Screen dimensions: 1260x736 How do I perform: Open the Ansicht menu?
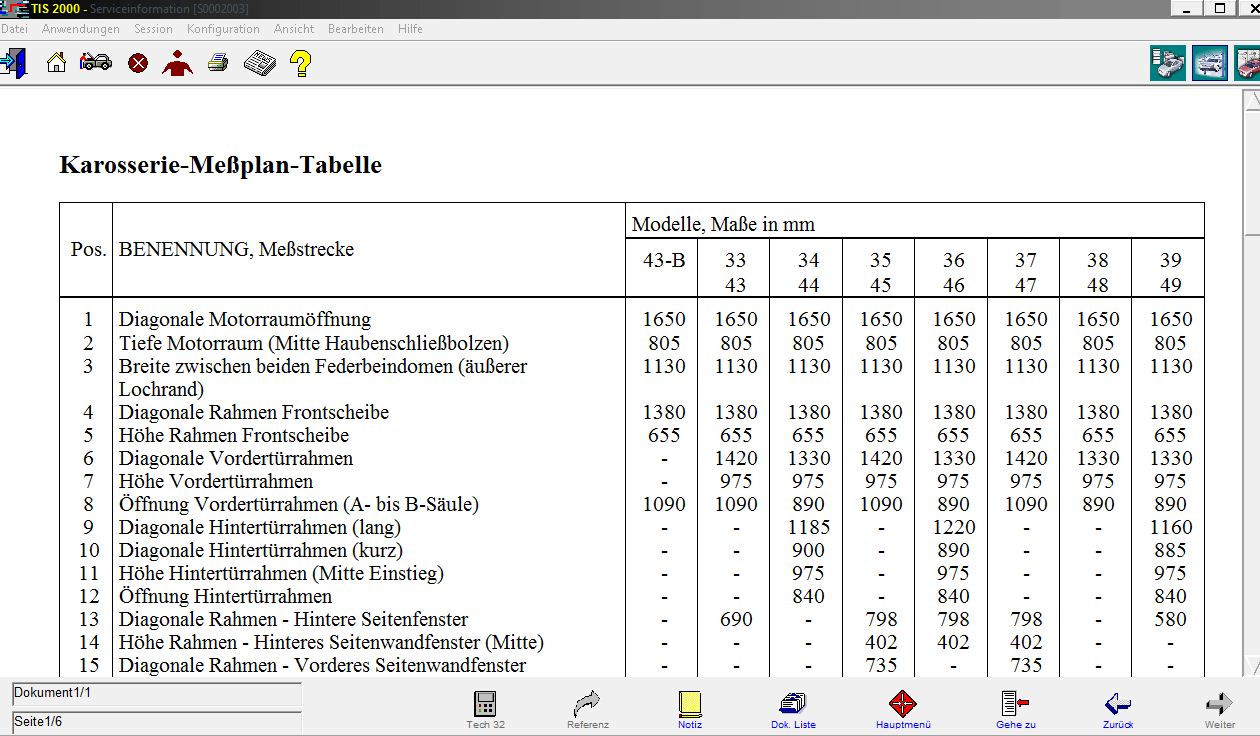[x=294, y=29]
